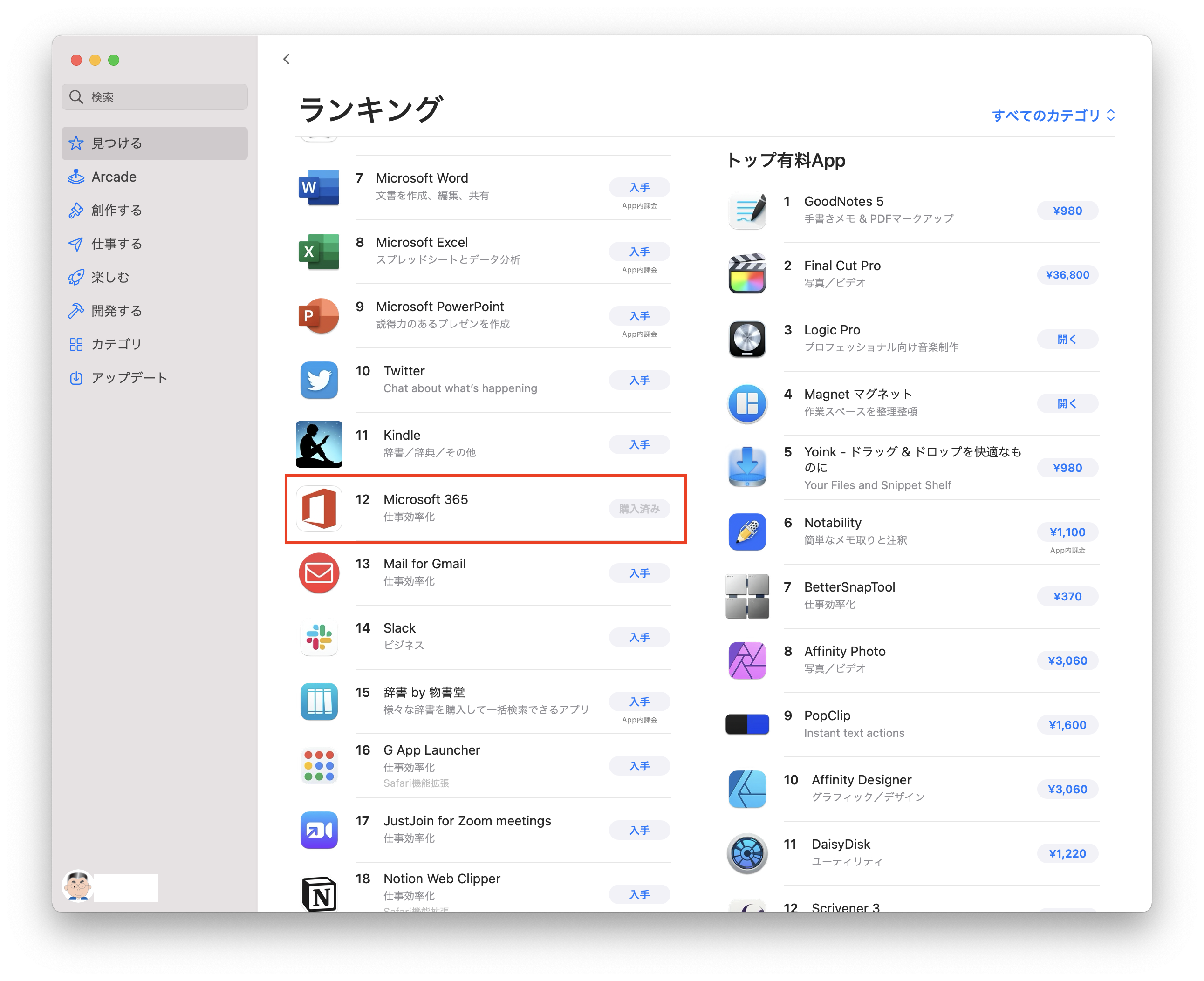
Task: Click the Magnet app icon
Action: click(x=747, y=403)
